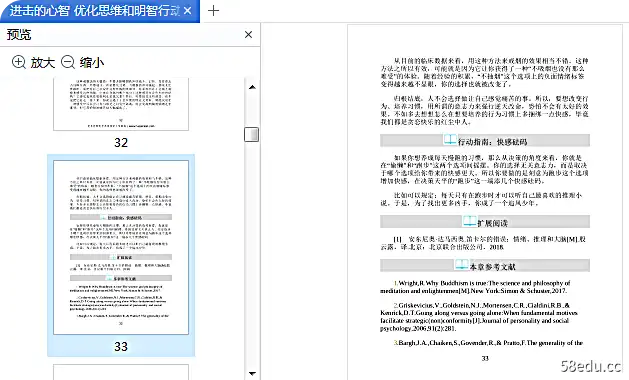Screen dimensions: 629x380
Task: Click the 预览 panel title
Action: [19, 35]
